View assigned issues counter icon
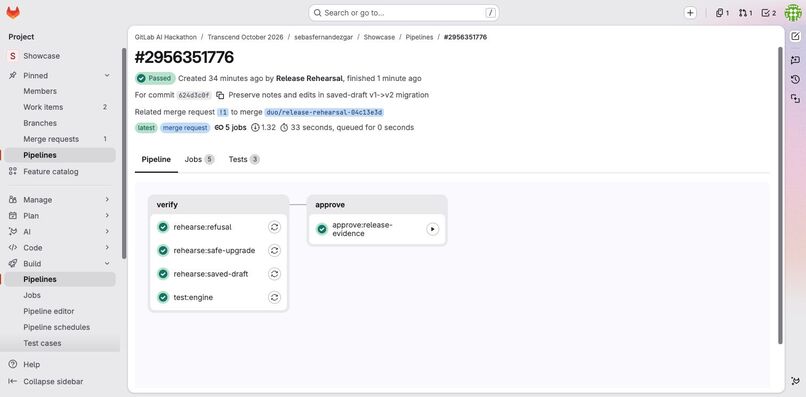This screenshot has width=806, height=397. 722,13
